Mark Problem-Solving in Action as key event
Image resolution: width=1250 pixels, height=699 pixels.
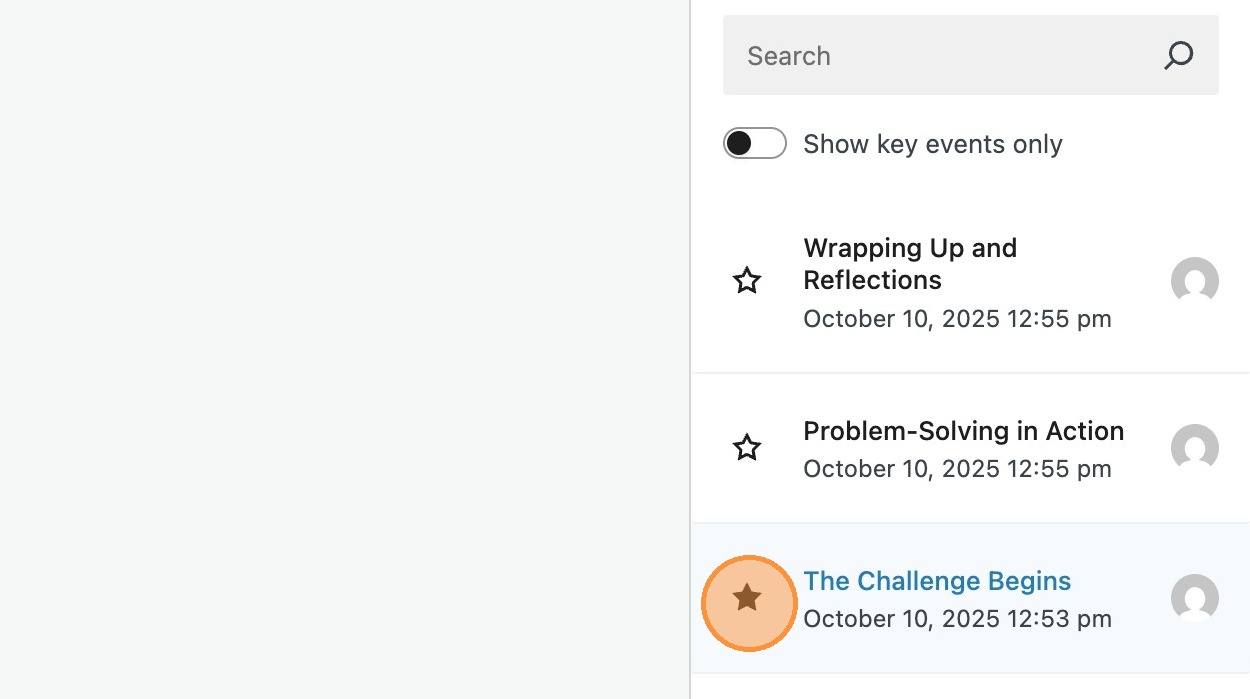(747, 448)
